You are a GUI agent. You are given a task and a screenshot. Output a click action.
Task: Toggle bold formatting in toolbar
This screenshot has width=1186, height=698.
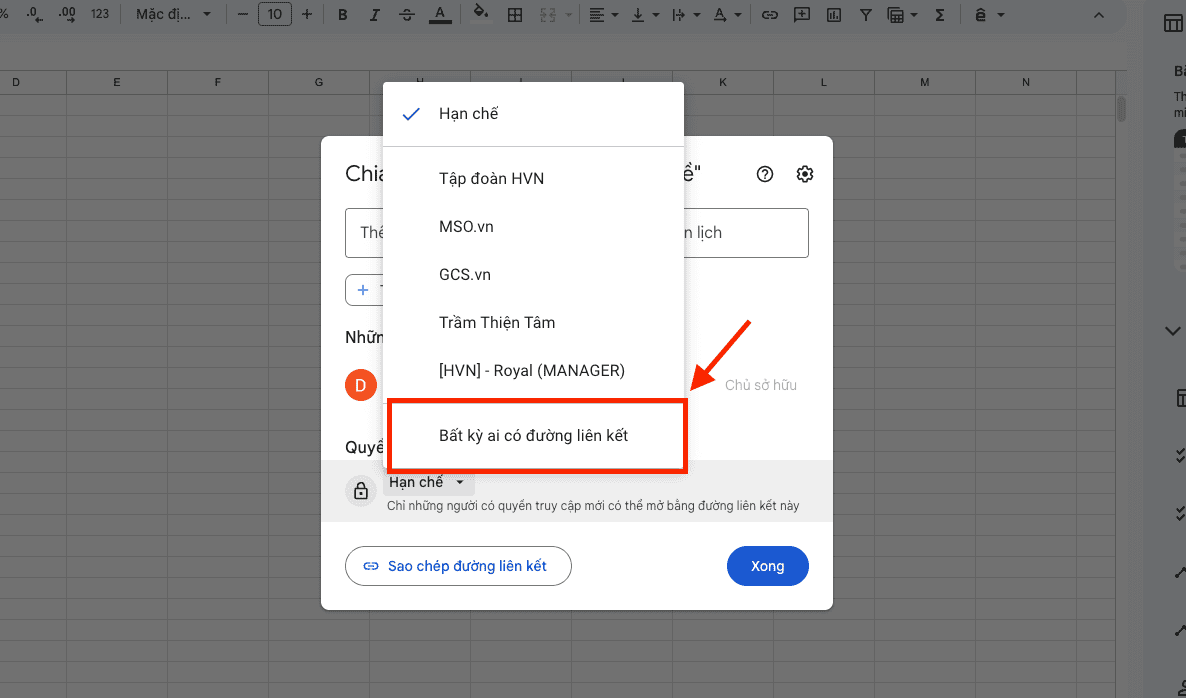343,15
